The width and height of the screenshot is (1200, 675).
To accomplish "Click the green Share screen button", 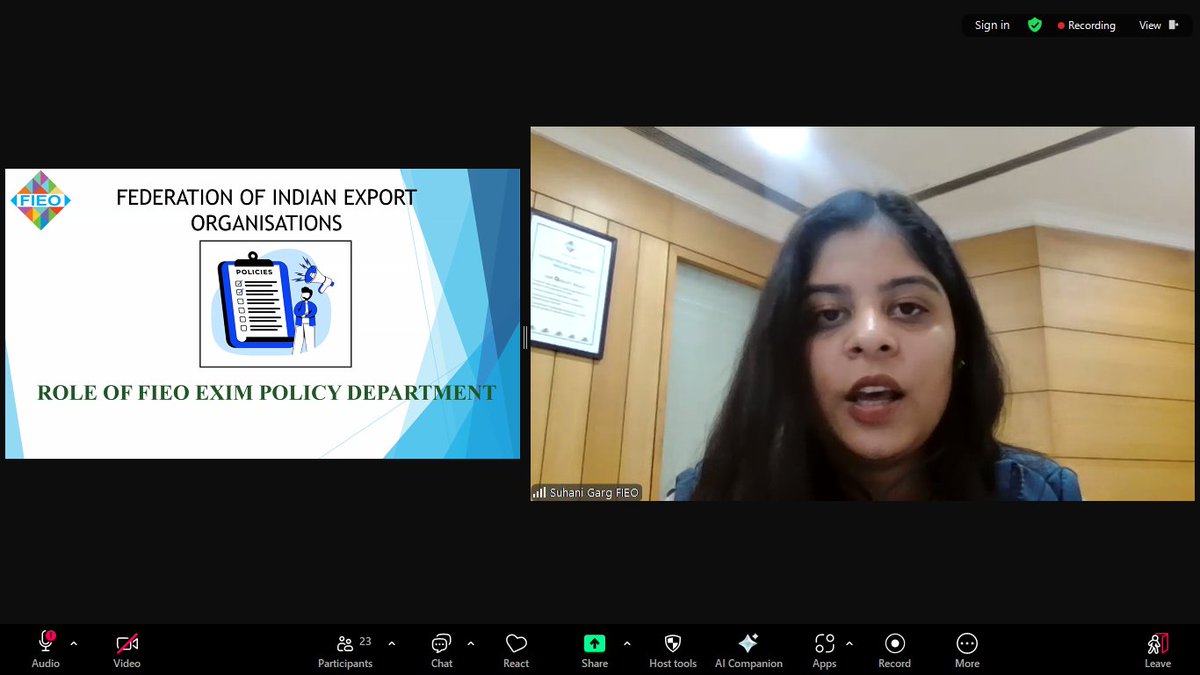I will tap(594, 643).
